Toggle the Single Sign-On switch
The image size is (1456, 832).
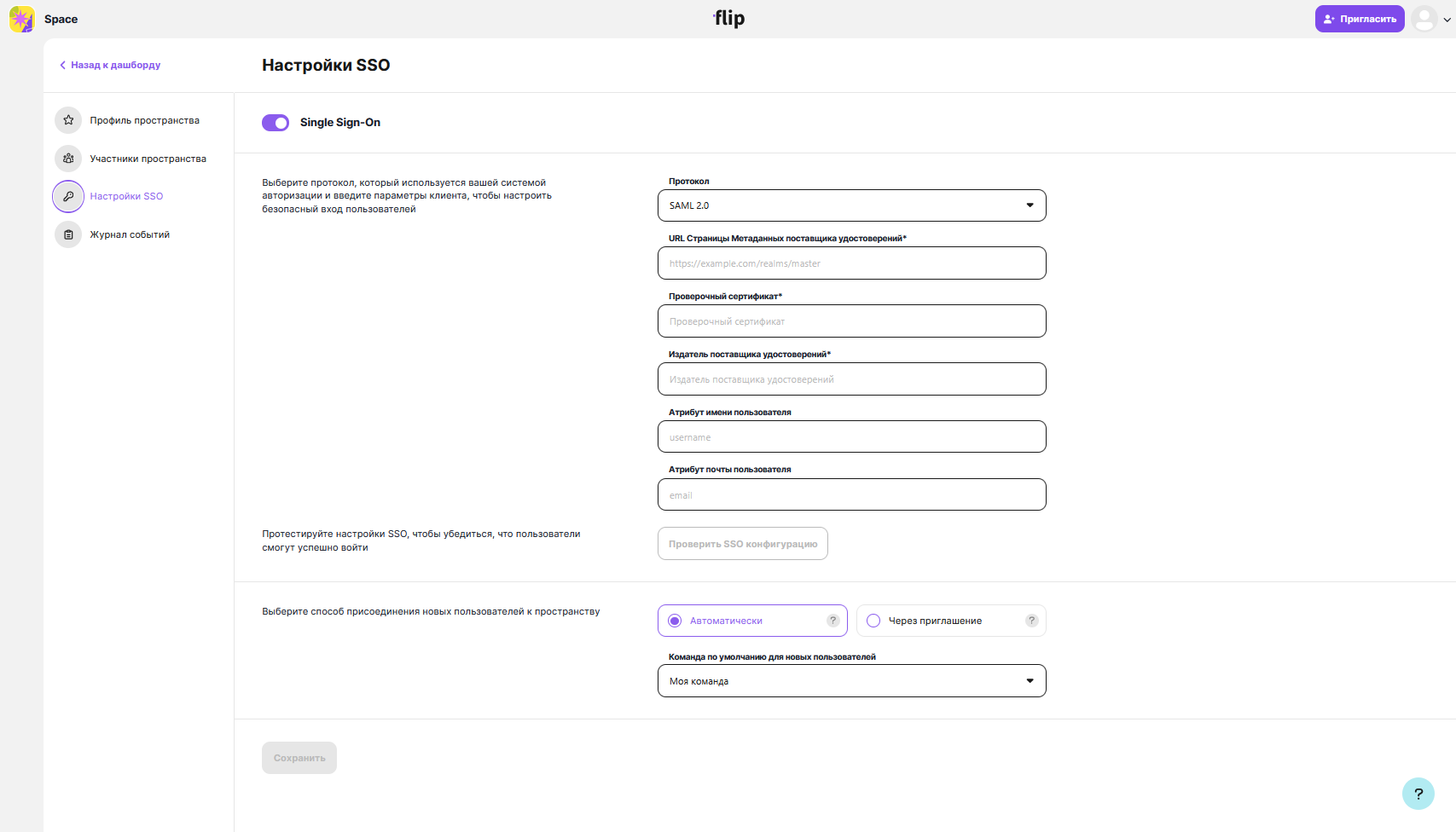click(x=276, y=123)
